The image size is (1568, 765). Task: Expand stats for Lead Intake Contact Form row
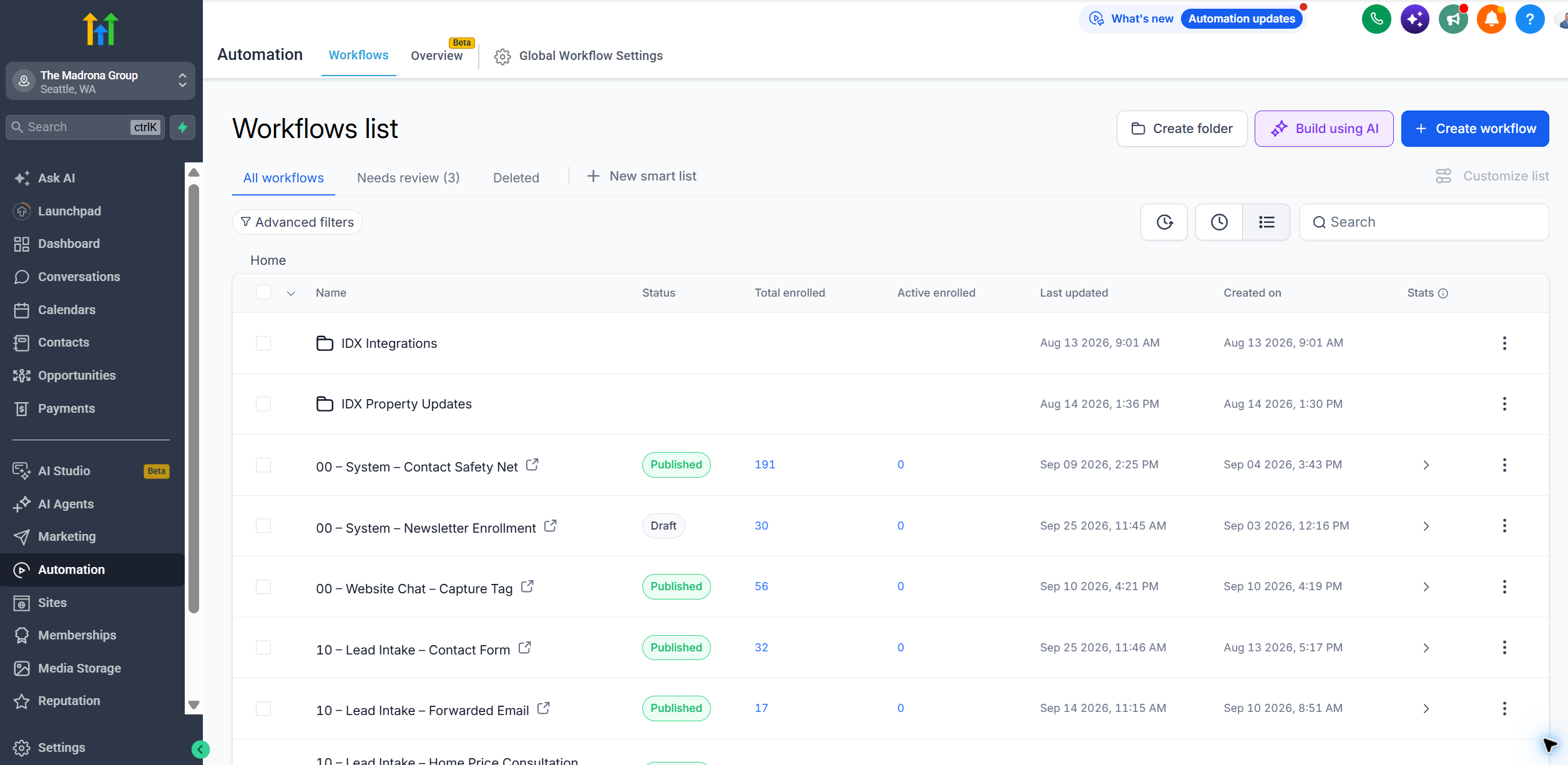click(x=1426, y=648)
